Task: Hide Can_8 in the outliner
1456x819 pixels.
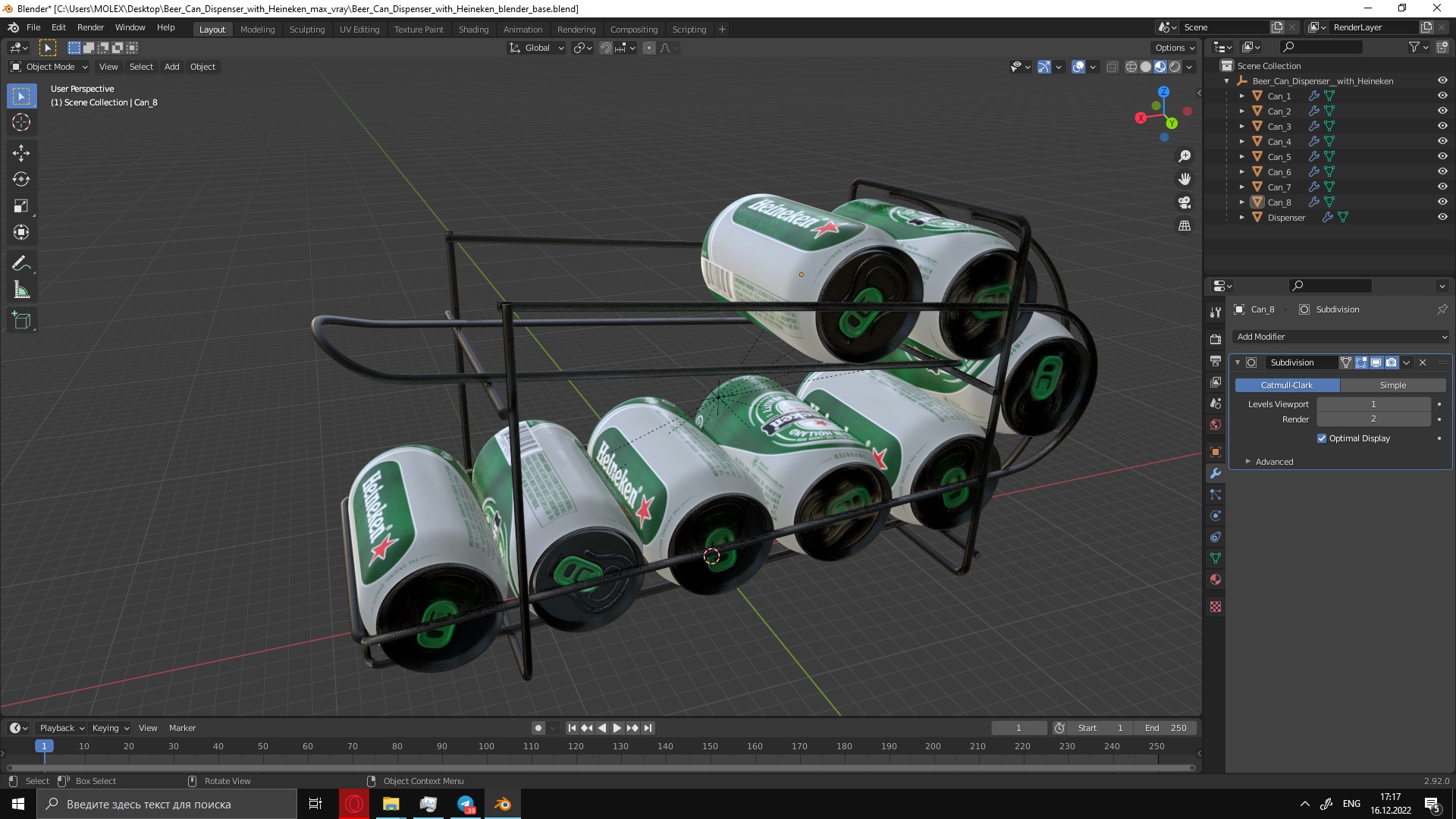Action: (x=1442, y=202)
